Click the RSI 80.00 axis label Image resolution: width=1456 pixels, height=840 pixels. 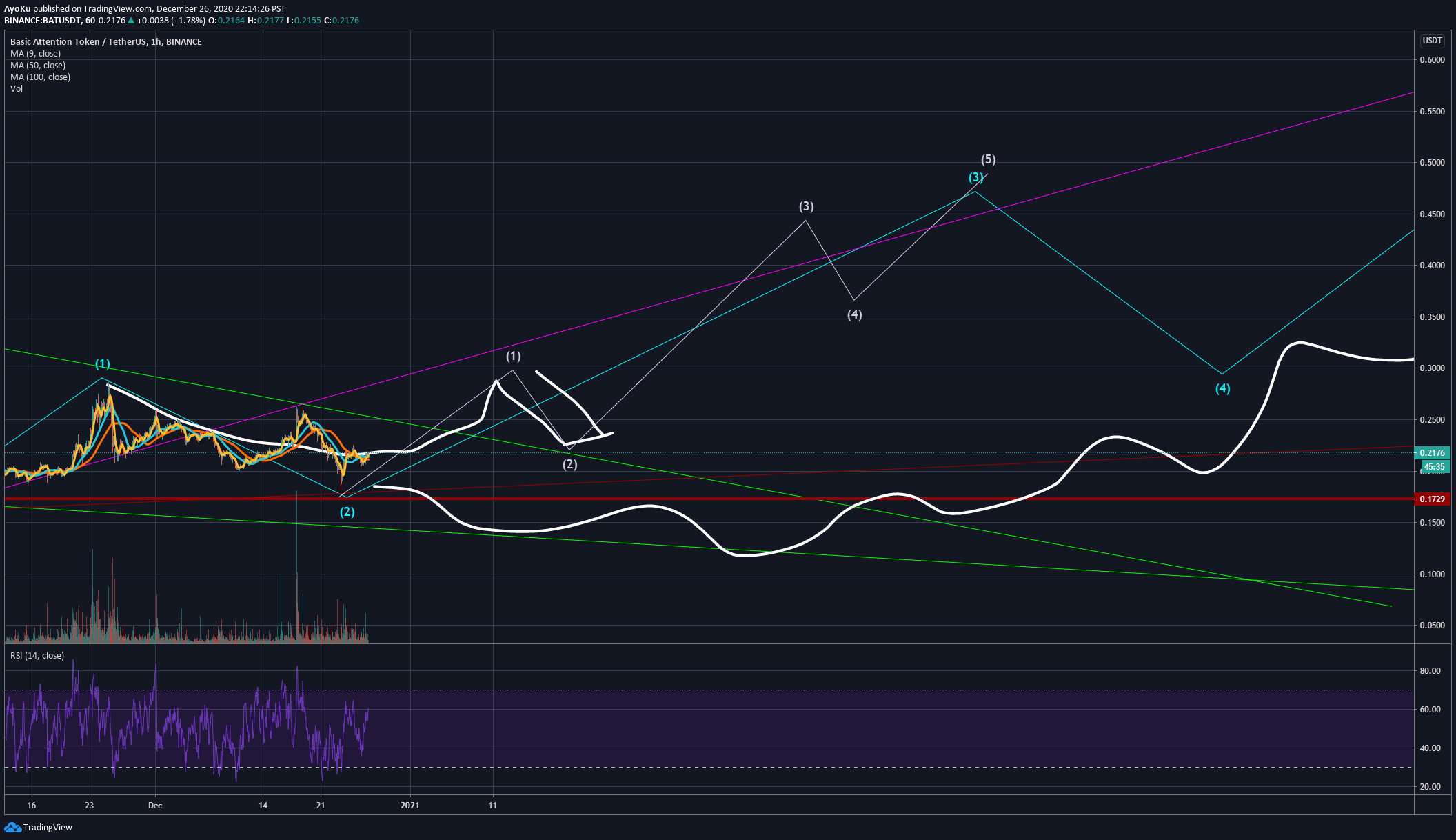[1430, 670]
